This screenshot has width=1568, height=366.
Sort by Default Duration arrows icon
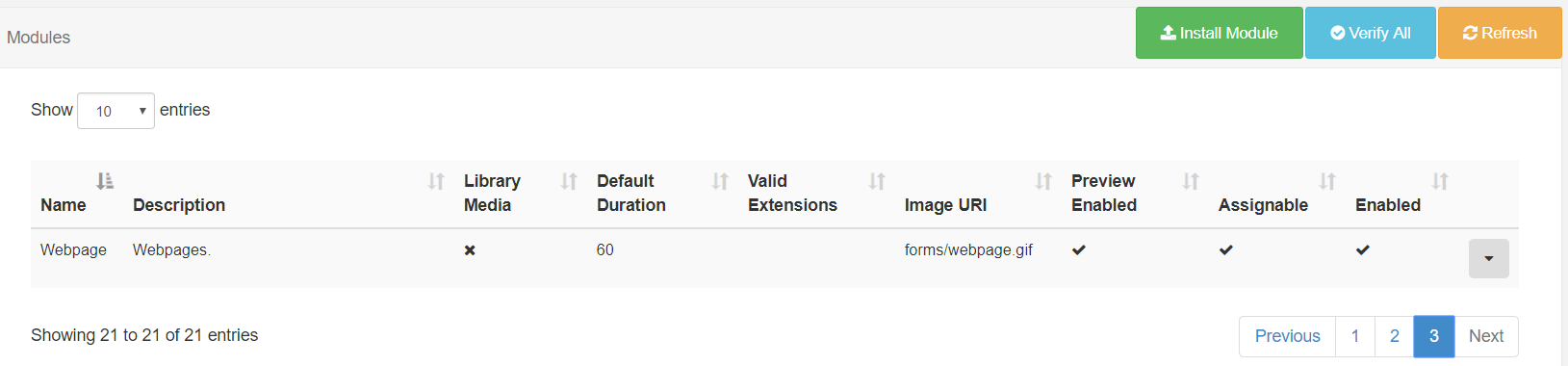pyautogui.click(x=720, y=181)
